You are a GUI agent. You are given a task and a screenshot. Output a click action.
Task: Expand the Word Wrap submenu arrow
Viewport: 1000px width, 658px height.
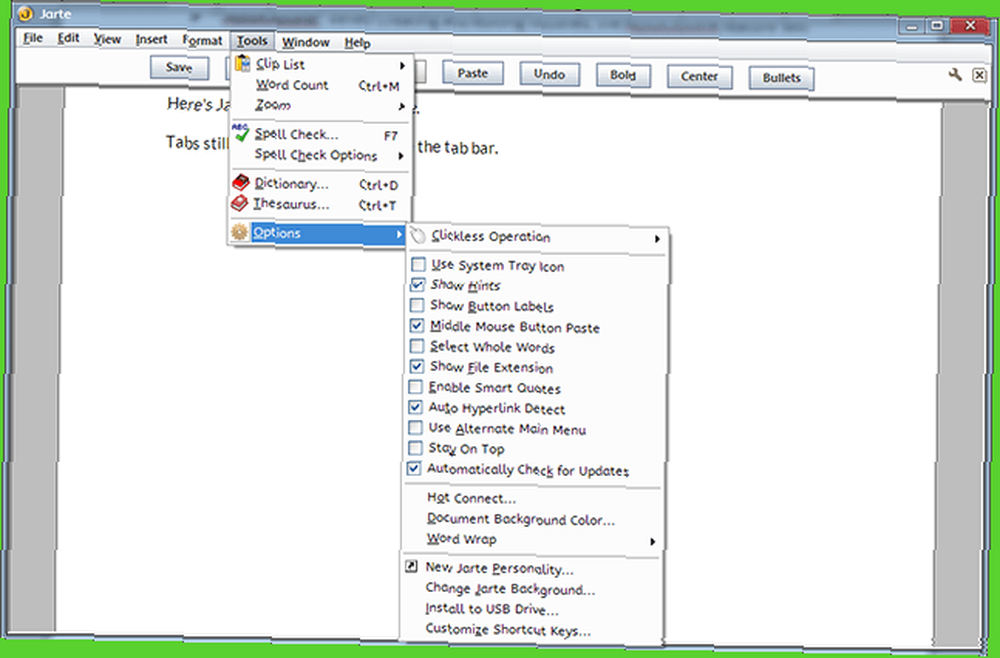tap(653, 541)
